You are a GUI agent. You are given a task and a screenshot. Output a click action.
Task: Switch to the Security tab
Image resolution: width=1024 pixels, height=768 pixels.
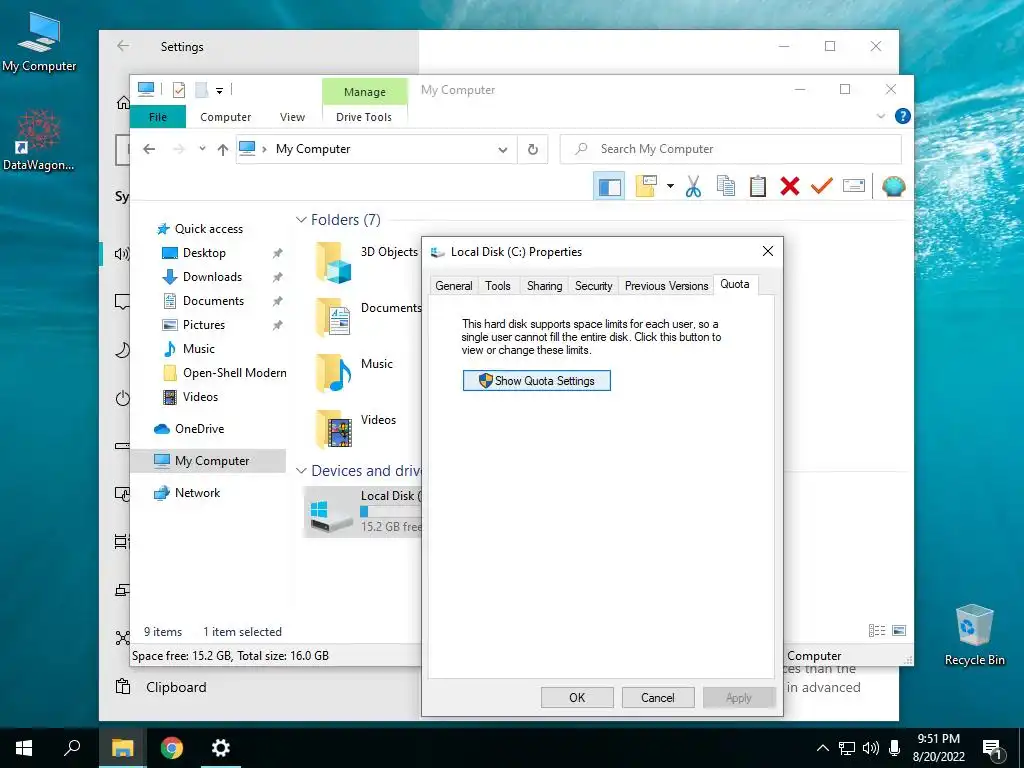[x=594, y=286]
